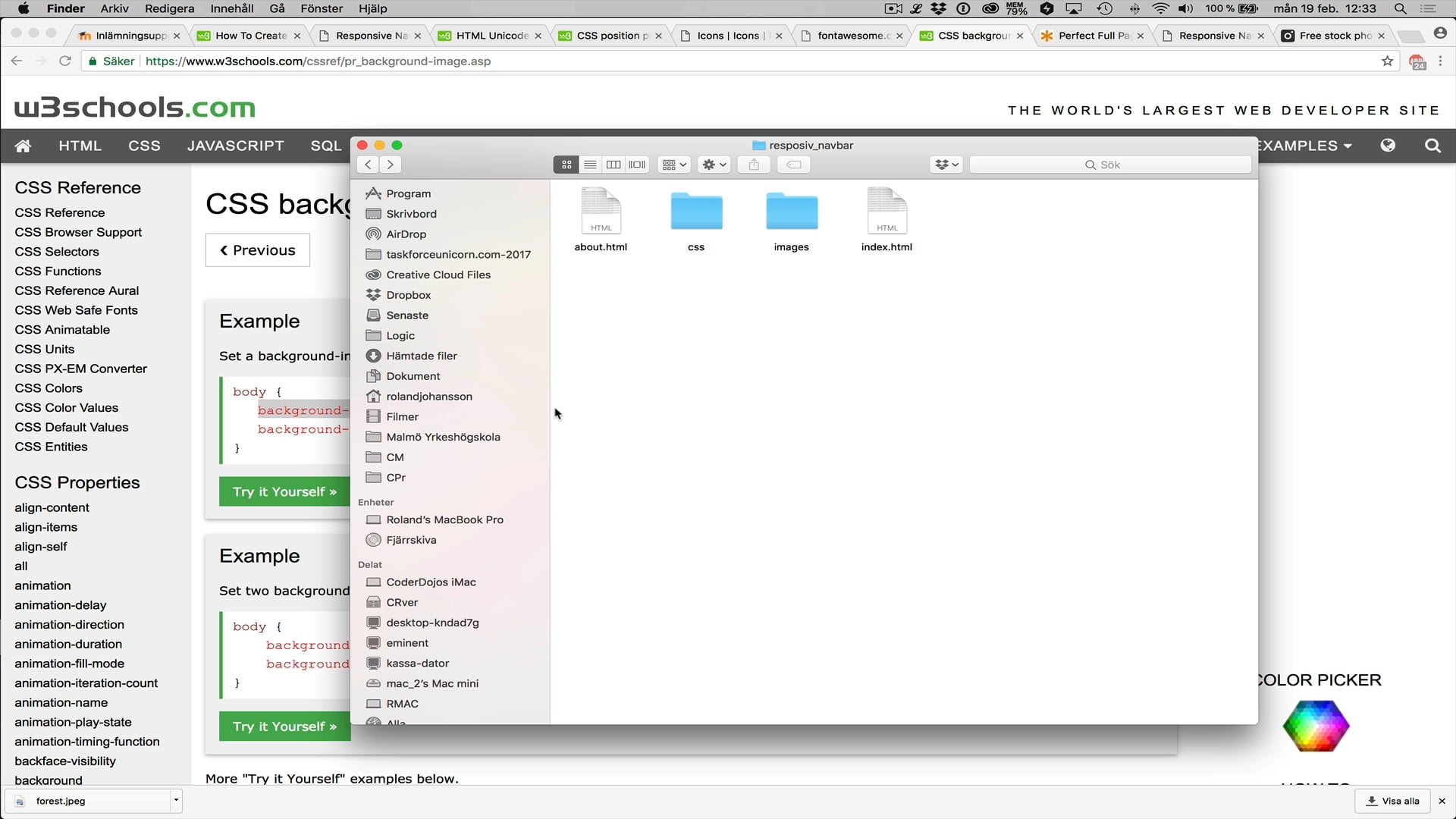Viewport: 1456px width, 819px height.
Task: Click Visa alla downloads button
Action: [x=1393, y=801]
